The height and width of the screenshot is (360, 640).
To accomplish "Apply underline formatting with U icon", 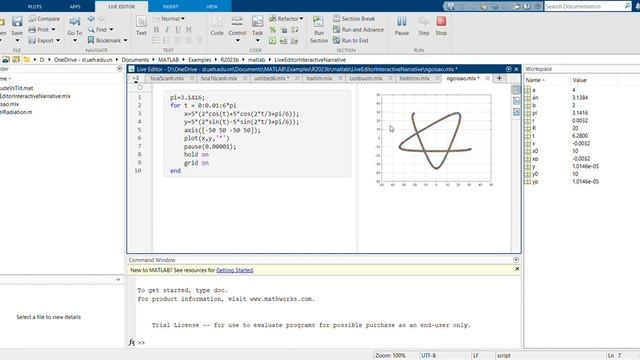I will (x=178, y=30).
